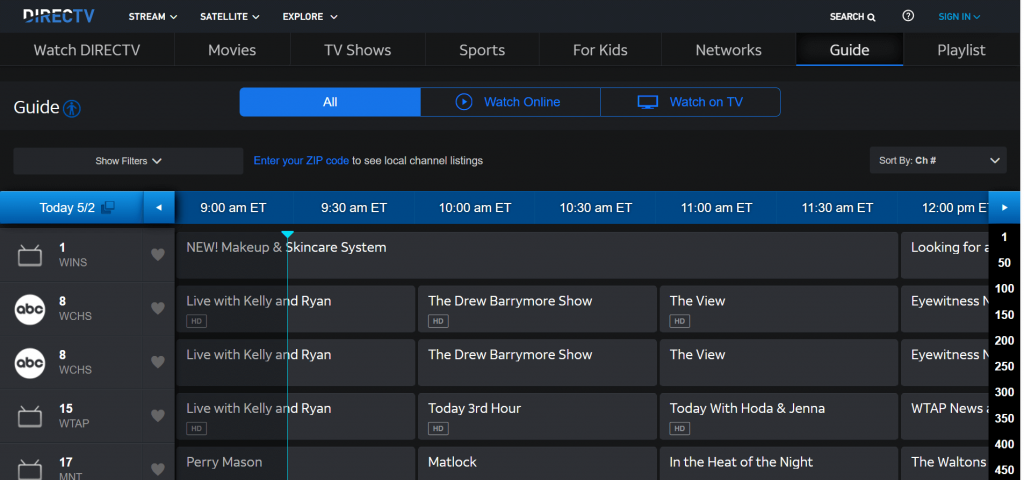Click the current-time marker triangle
This screenshot has height=480, width=1024.
click(x=287, y=234)
